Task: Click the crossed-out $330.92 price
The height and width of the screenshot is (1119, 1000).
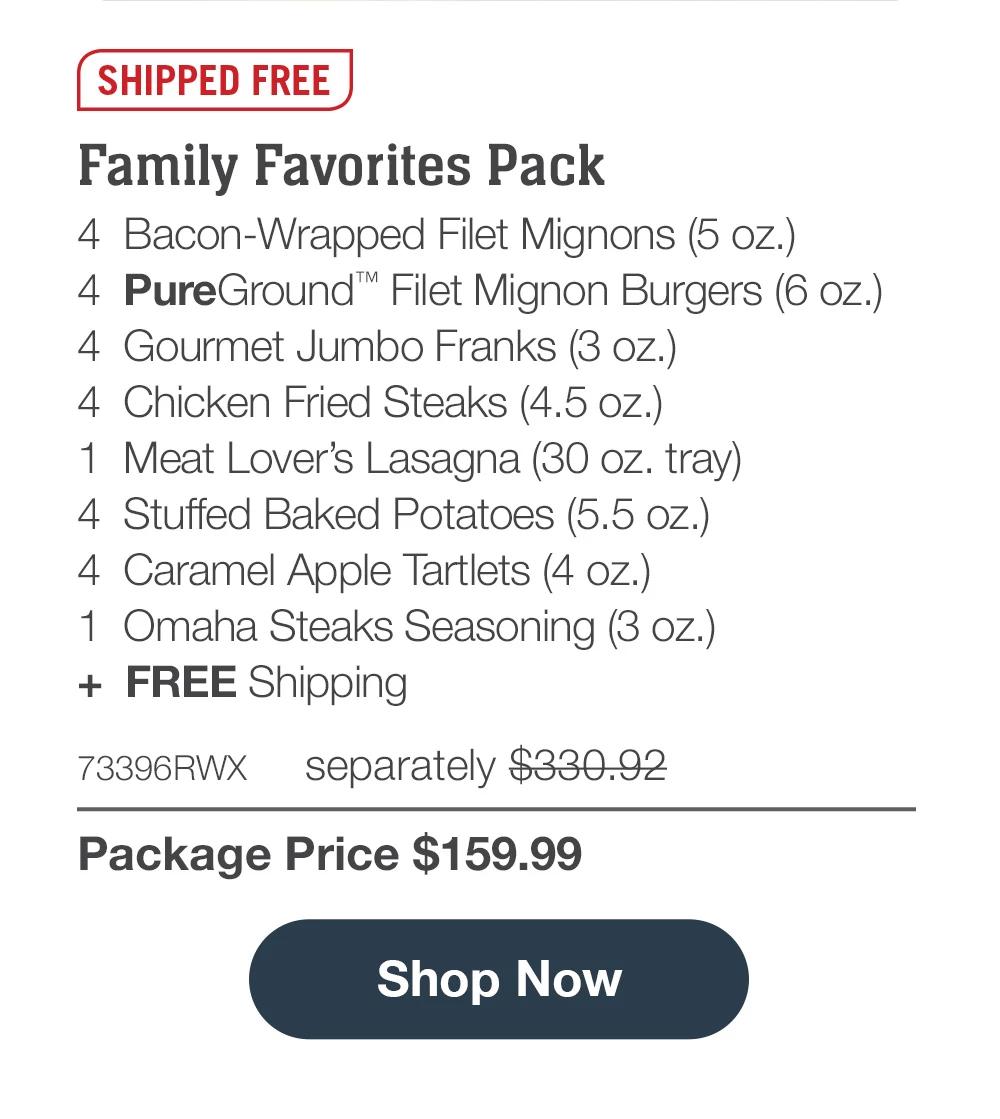Action: (590, 765)
